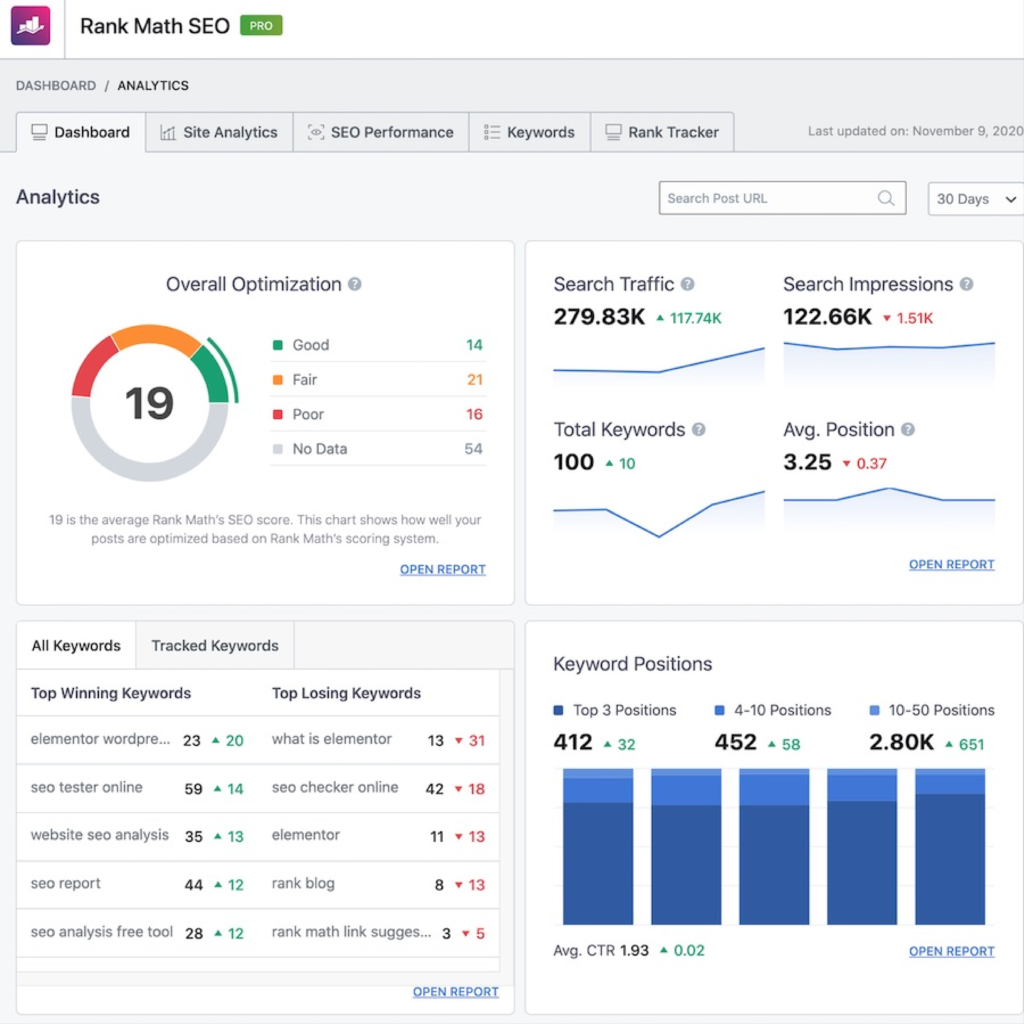This screenshot has width=1024, height=1024.
Task: Open Search Traffic help icon
Action: pyautogui.click(x=687, y=284)
